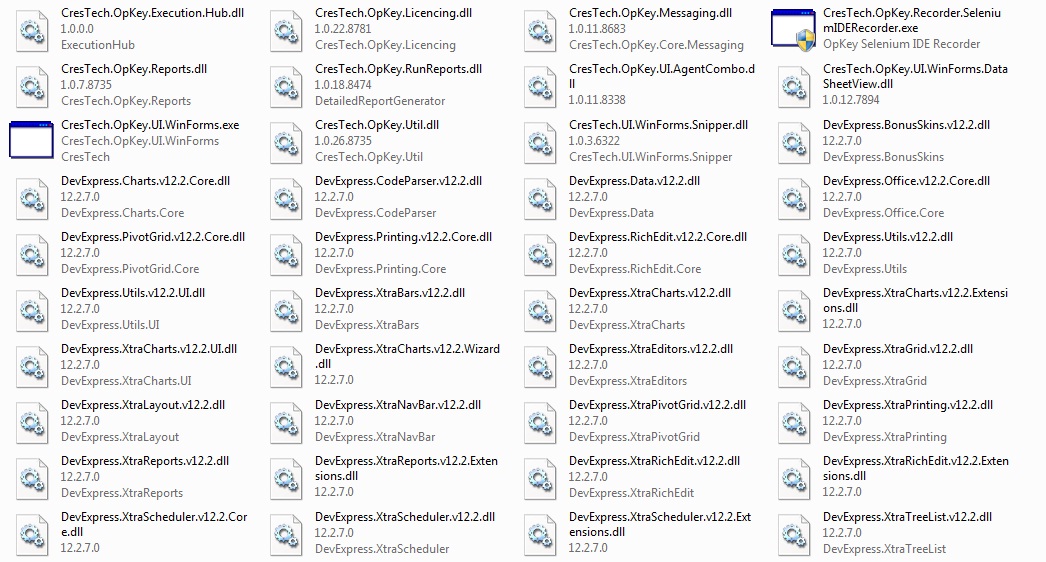The height and width of the screenshot is (562, 1046).
Task: Click the DevExpress.XtraCharts.v12.2.Wizard.dll icon
Action: coord(286,367)
